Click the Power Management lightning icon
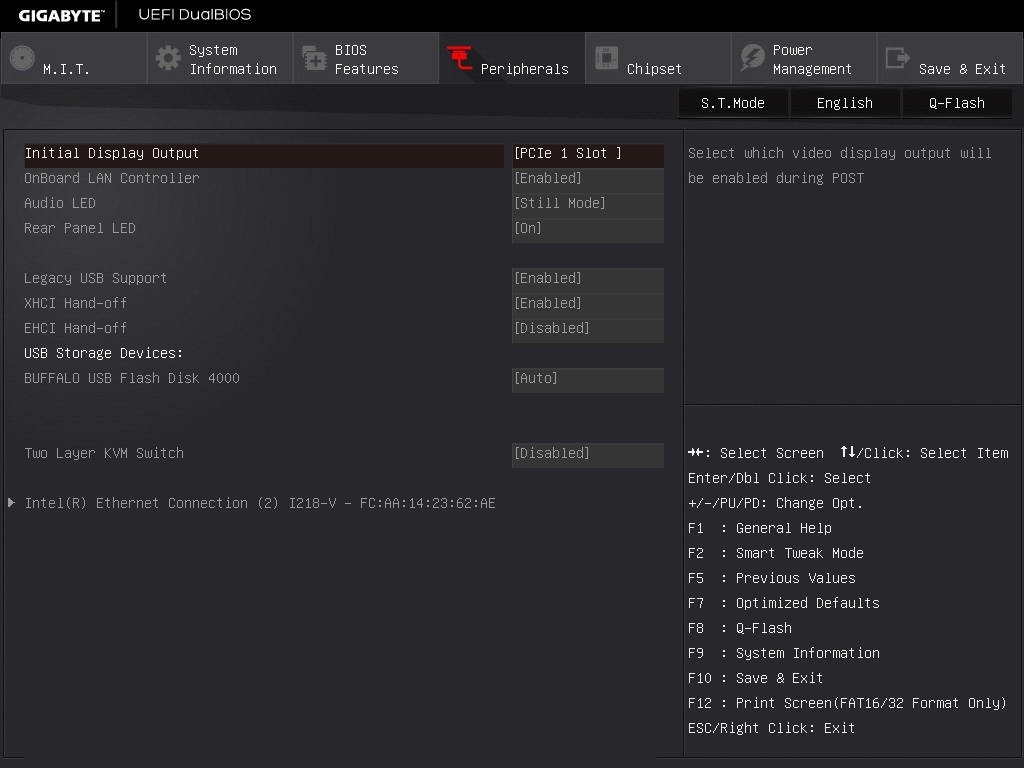 752,58
